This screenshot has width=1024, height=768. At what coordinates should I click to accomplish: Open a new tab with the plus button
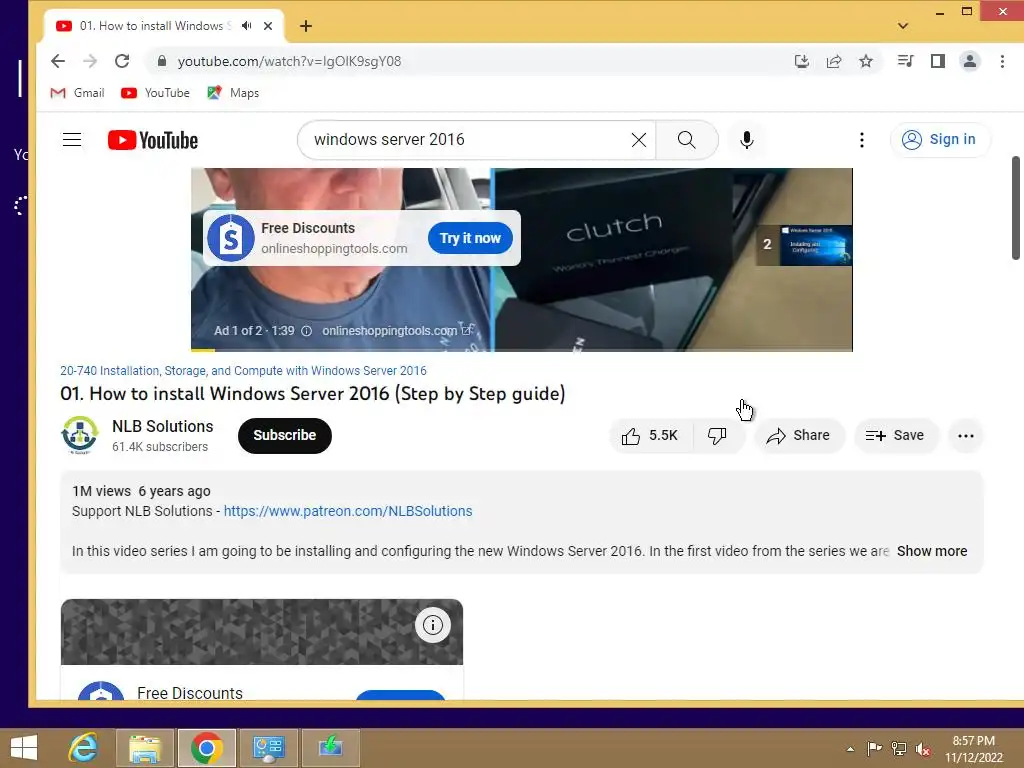click(x=306, y=26)
